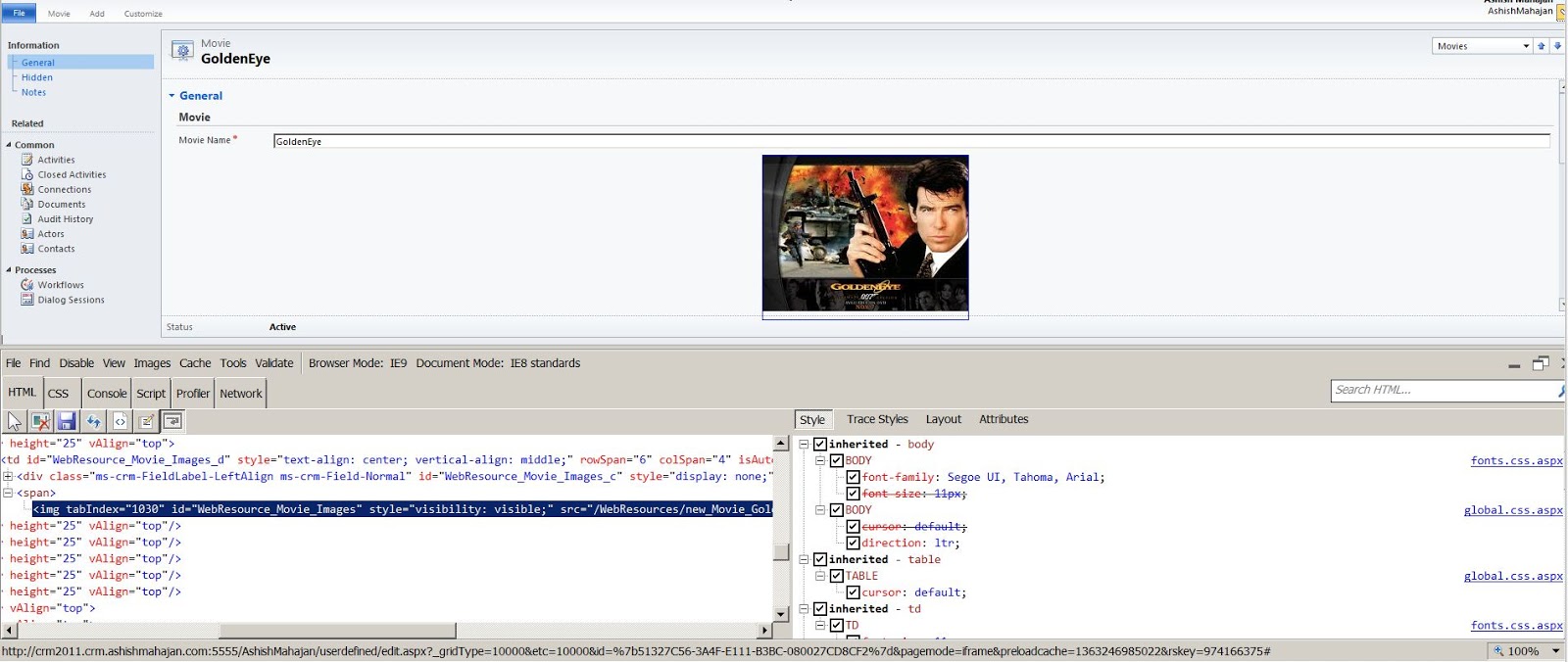Switch to the Trace Styles tab
Screen dimensions: 1568x662
(x=877, y=419)
